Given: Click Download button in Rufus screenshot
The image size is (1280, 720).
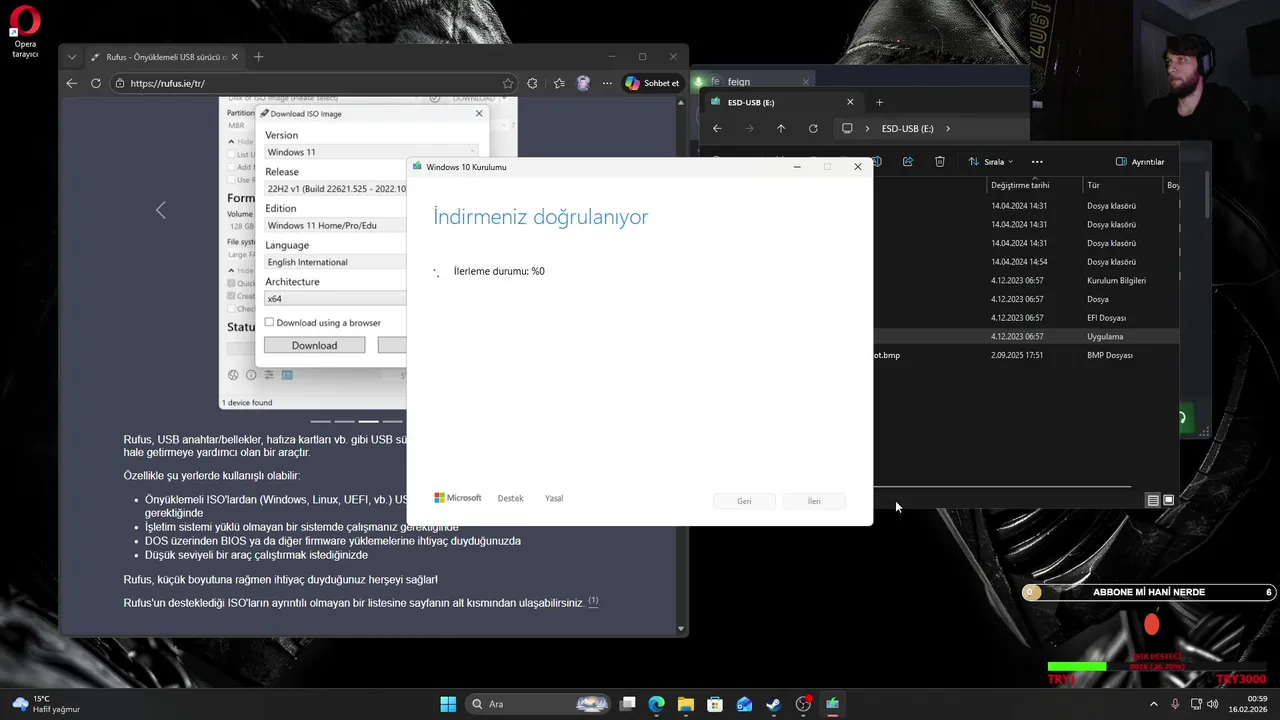Looking at the screenshot, I should pos(314,345).
